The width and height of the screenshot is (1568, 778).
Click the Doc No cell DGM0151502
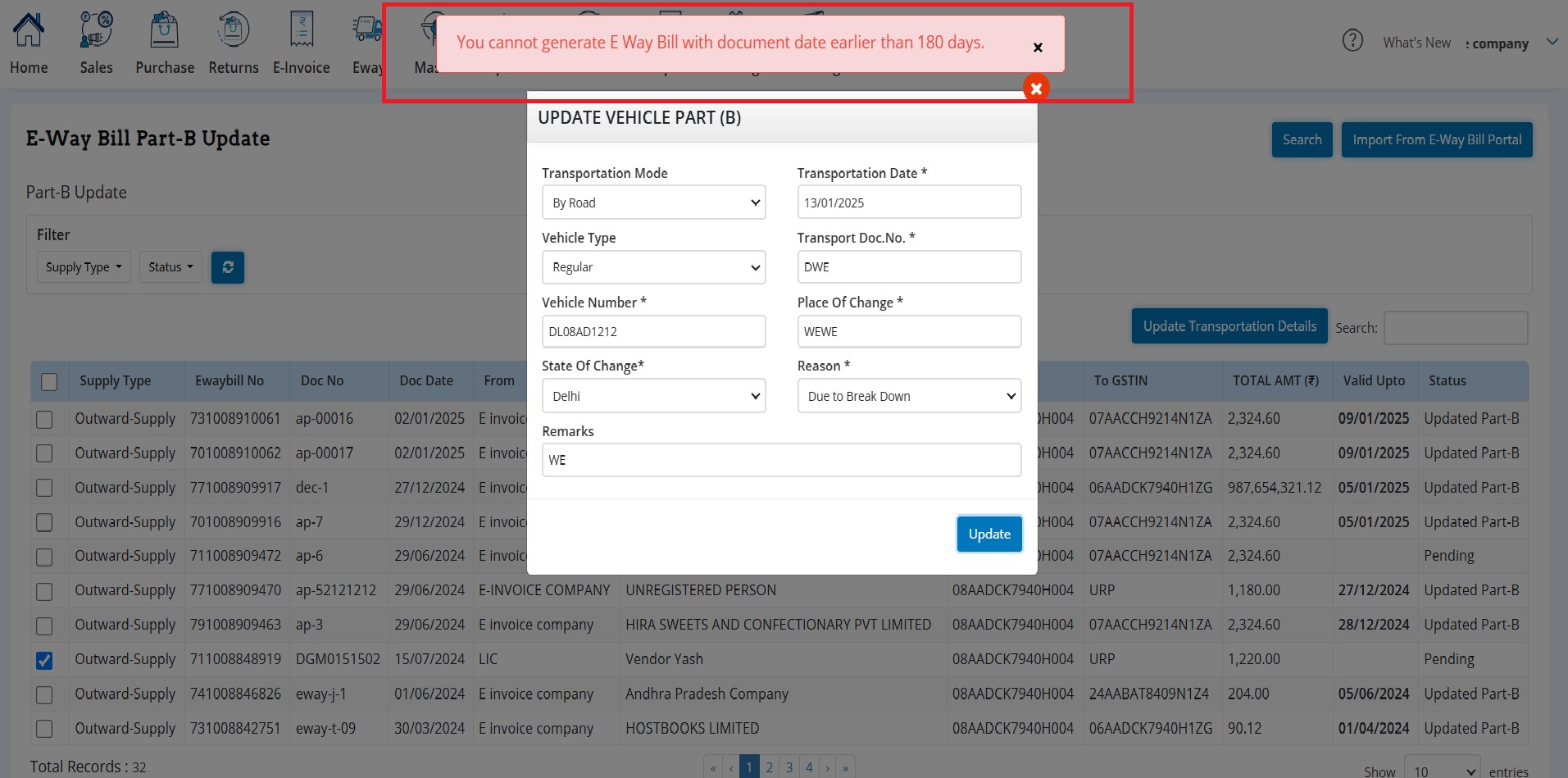click(338, 659)
